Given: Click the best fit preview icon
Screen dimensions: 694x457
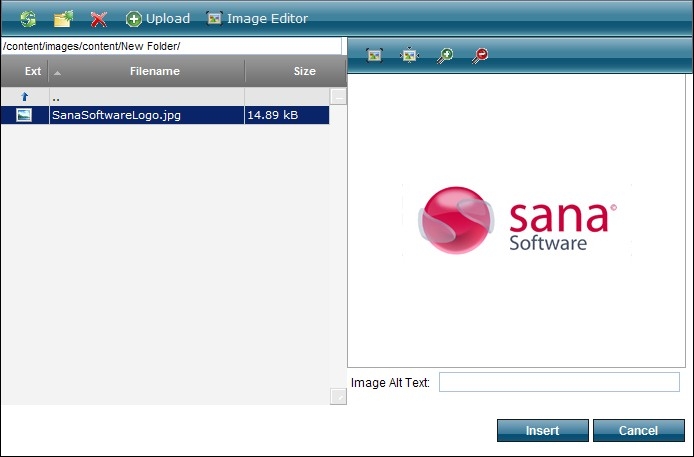Looking at the screenshot, I should point(374,55).
